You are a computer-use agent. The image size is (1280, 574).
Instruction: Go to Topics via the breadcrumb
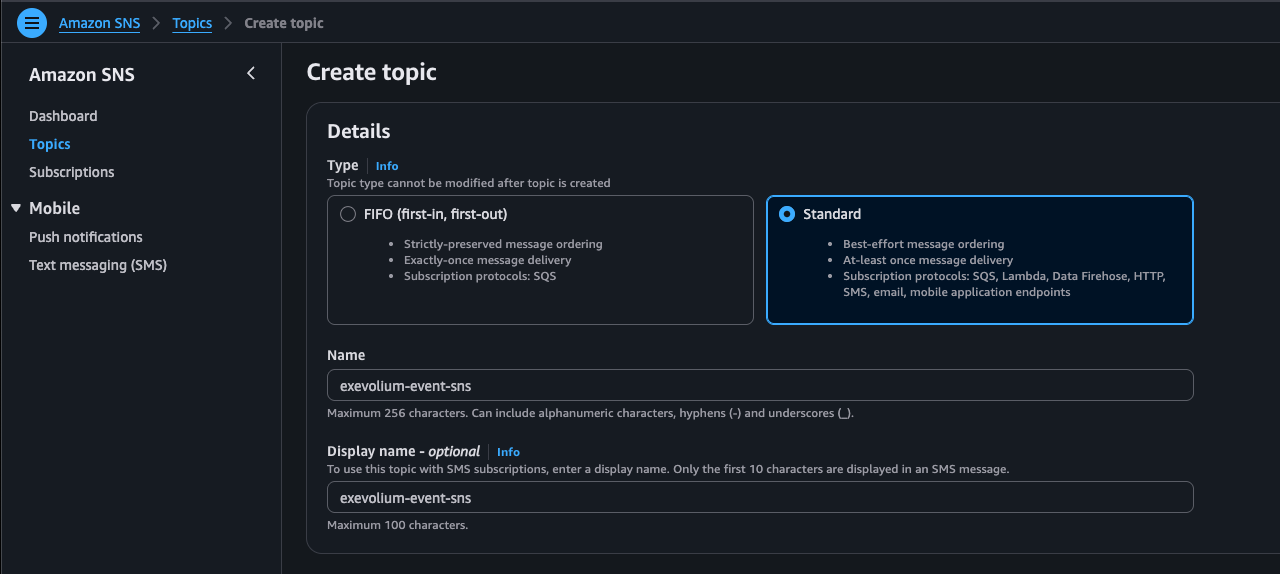point(192,23)
